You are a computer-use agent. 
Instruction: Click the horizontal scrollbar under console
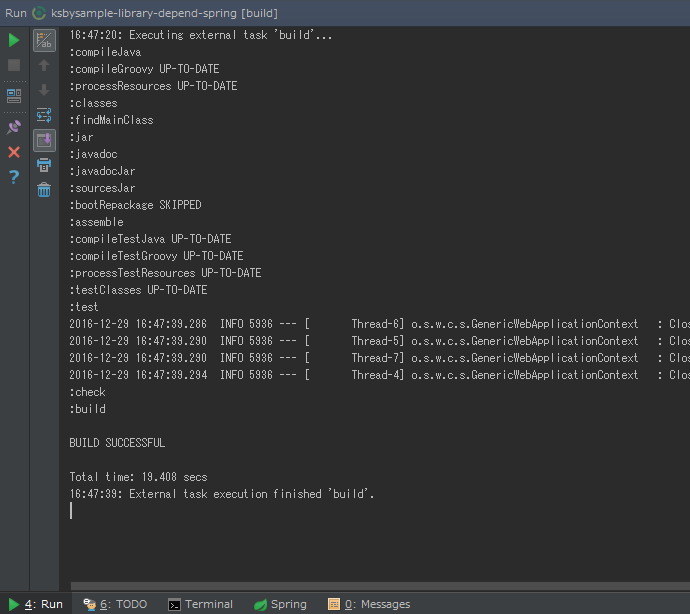click(x=380, y=586)
